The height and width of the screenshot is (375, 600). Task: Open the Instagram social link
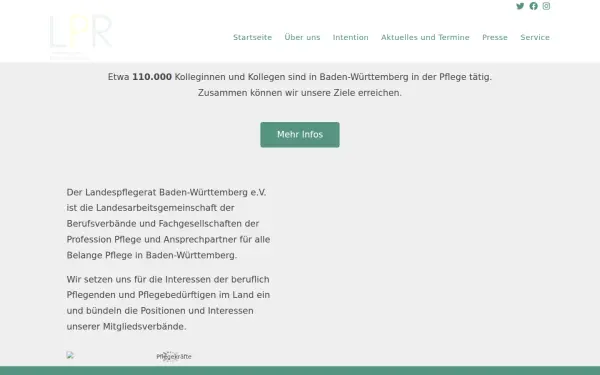(546, 6)
